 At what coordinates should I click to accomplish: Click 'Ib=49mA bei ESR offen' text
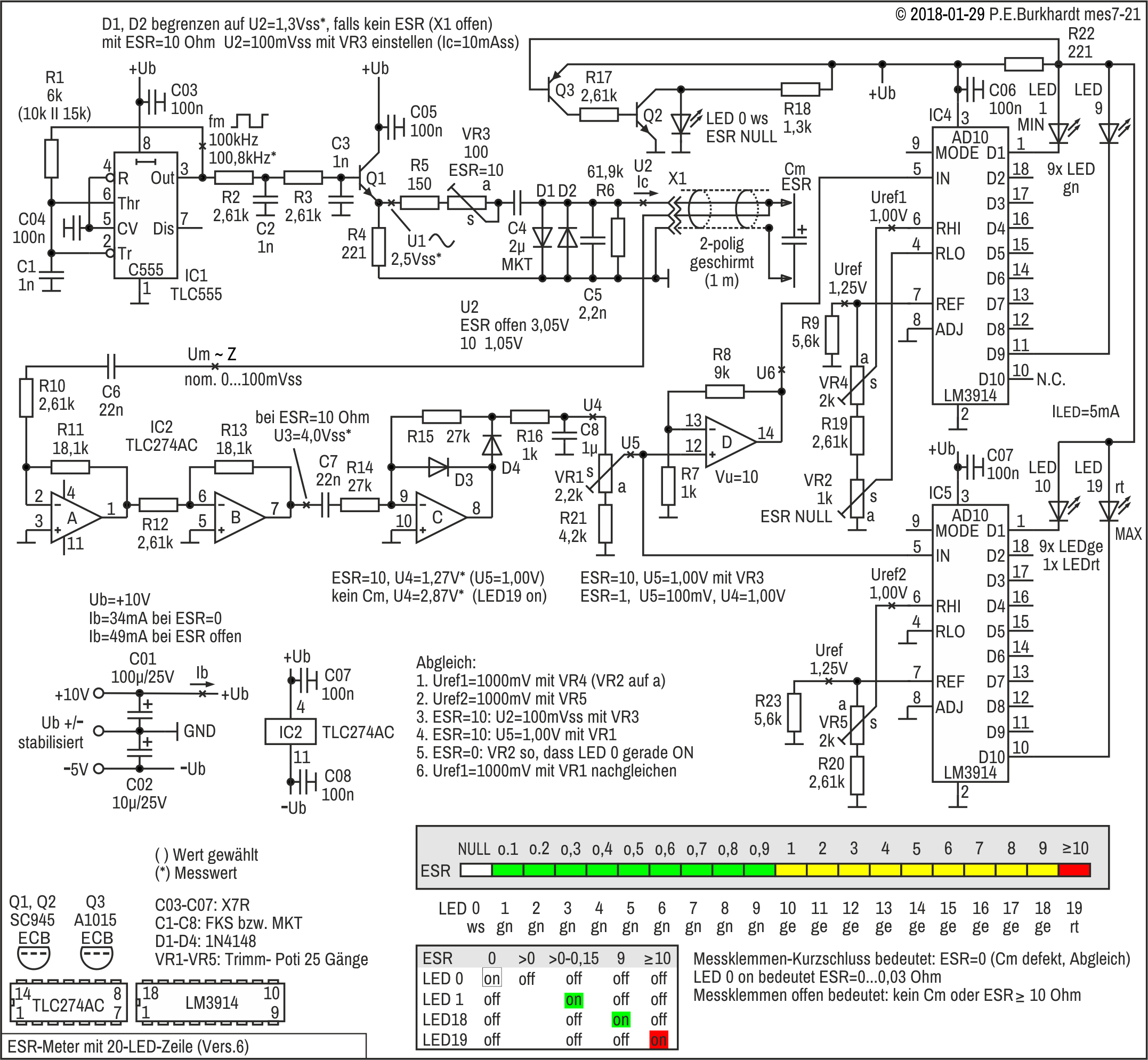pyautogui.click(x=165, y=636)
